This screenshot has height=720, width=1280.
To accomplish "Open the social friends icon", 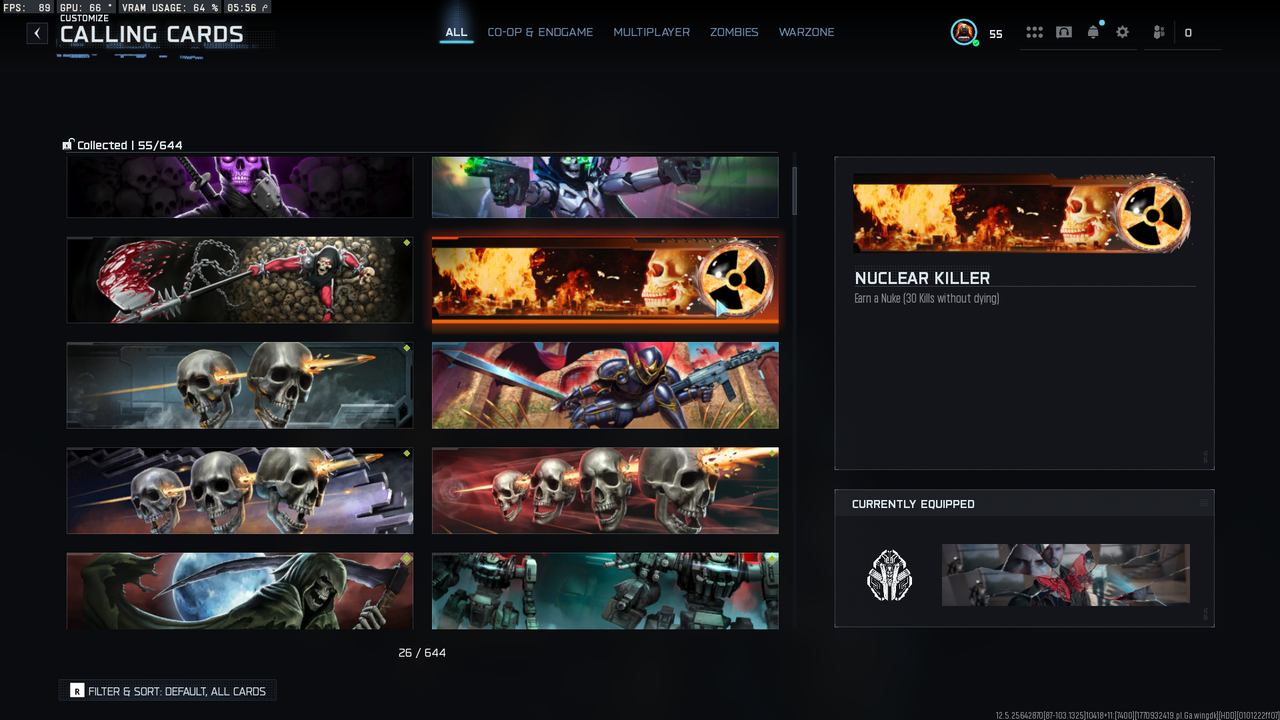I will 1159,32.
